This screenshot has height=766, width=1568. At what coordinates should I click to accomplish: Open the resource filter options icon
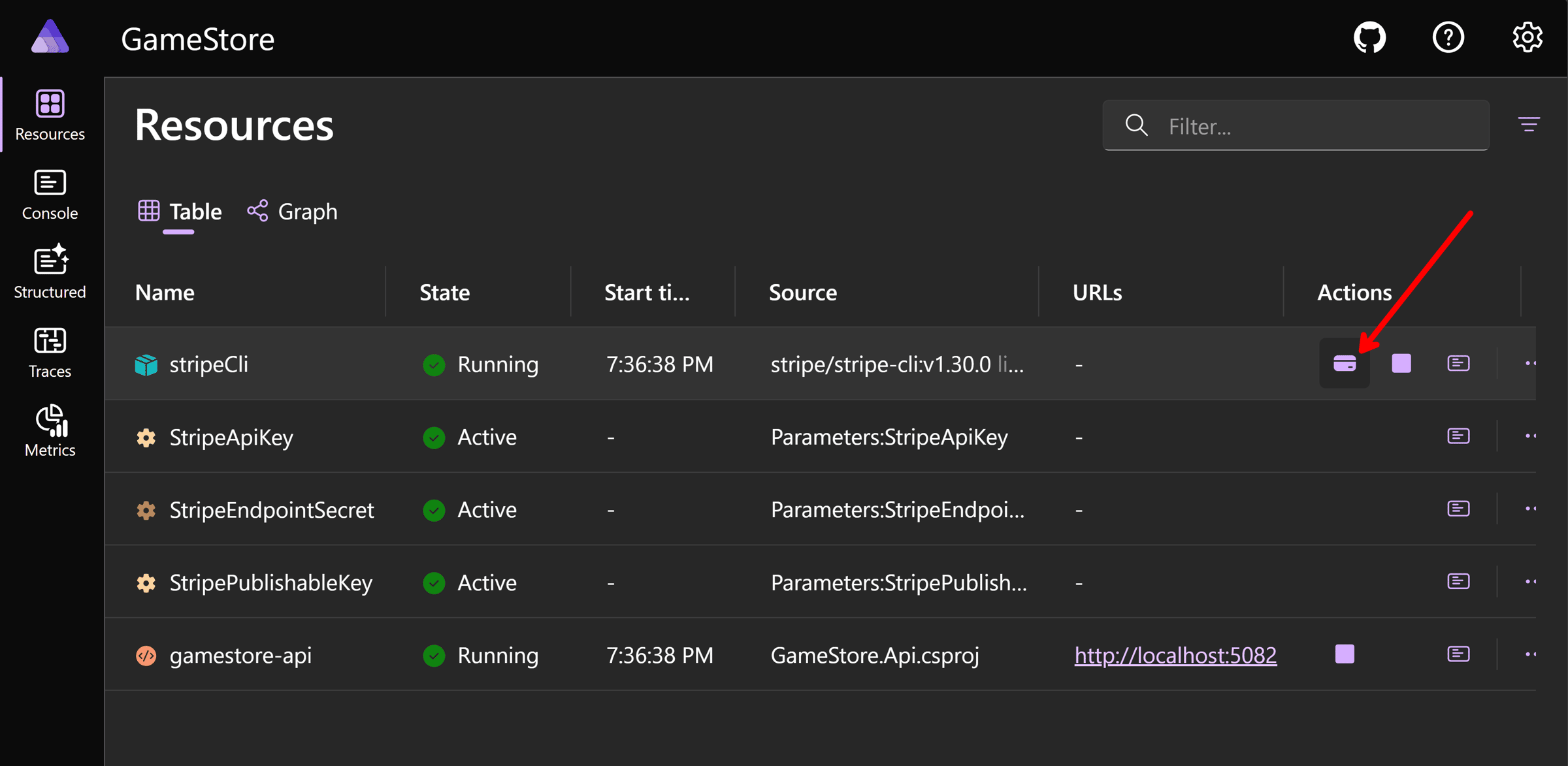tap(1528, 125)
